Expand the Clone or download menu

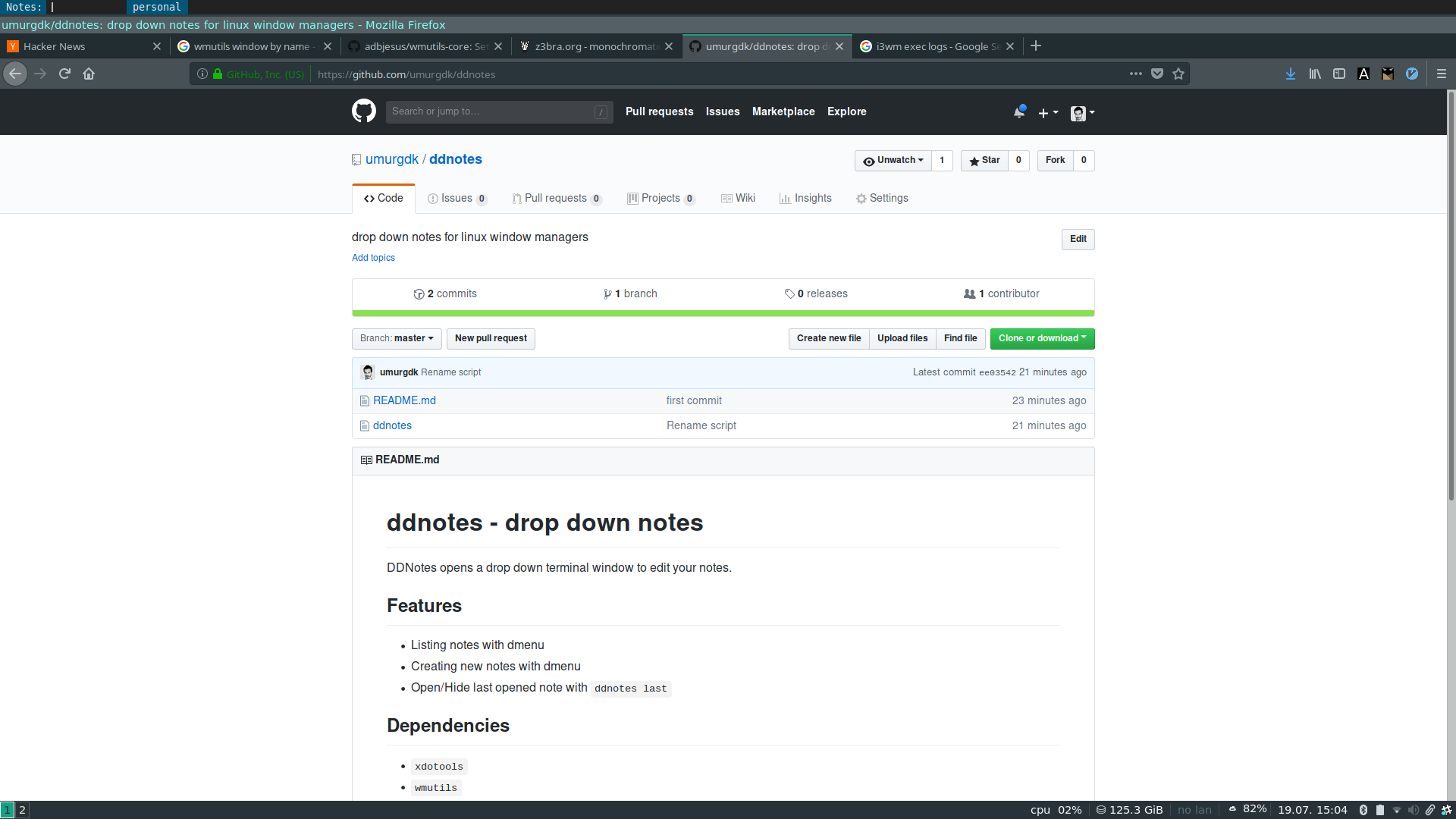[x=1042, y=338]
